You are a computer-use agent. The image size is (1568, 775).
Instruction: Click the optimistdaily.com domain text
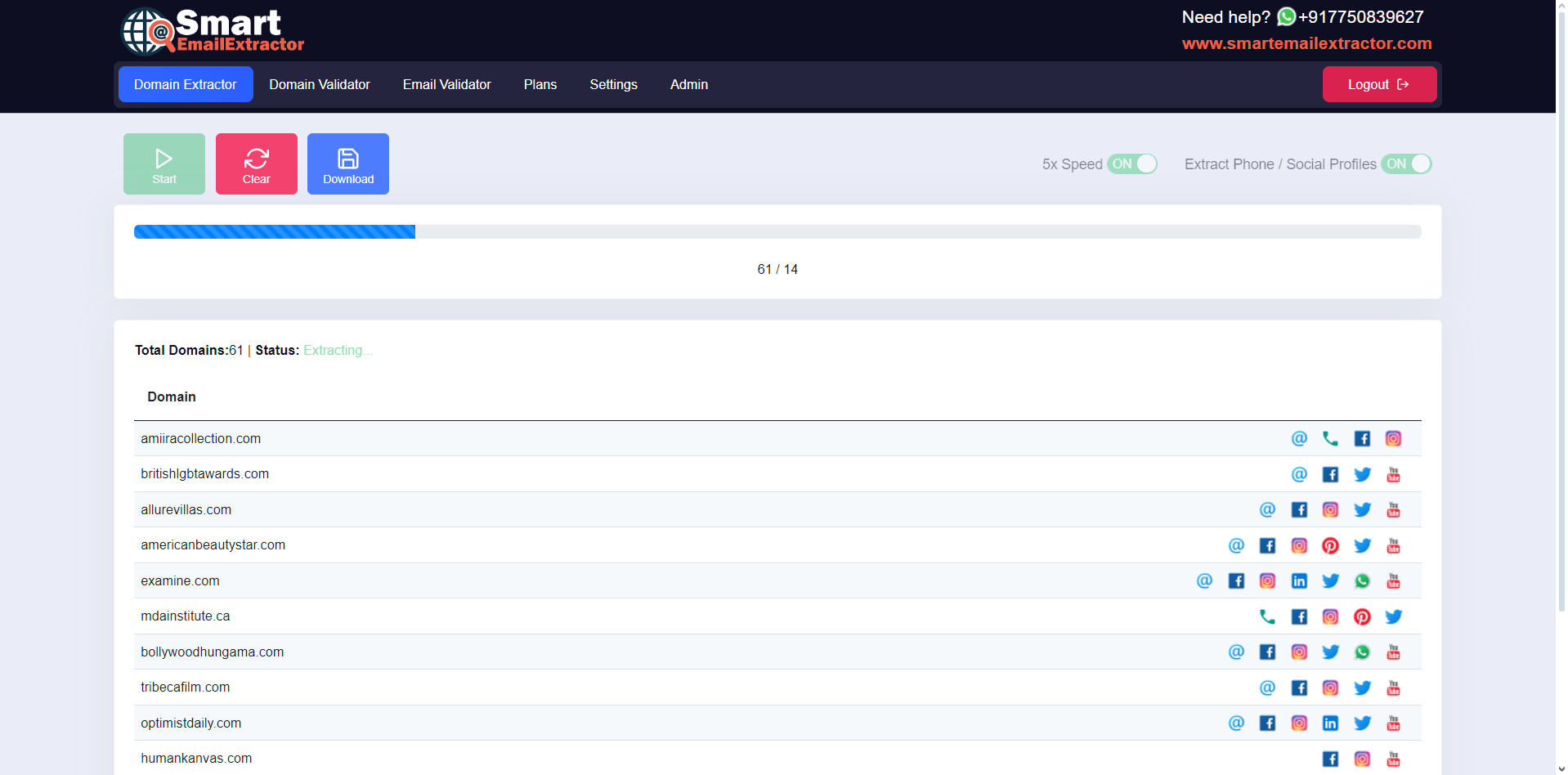coord(190,723)
